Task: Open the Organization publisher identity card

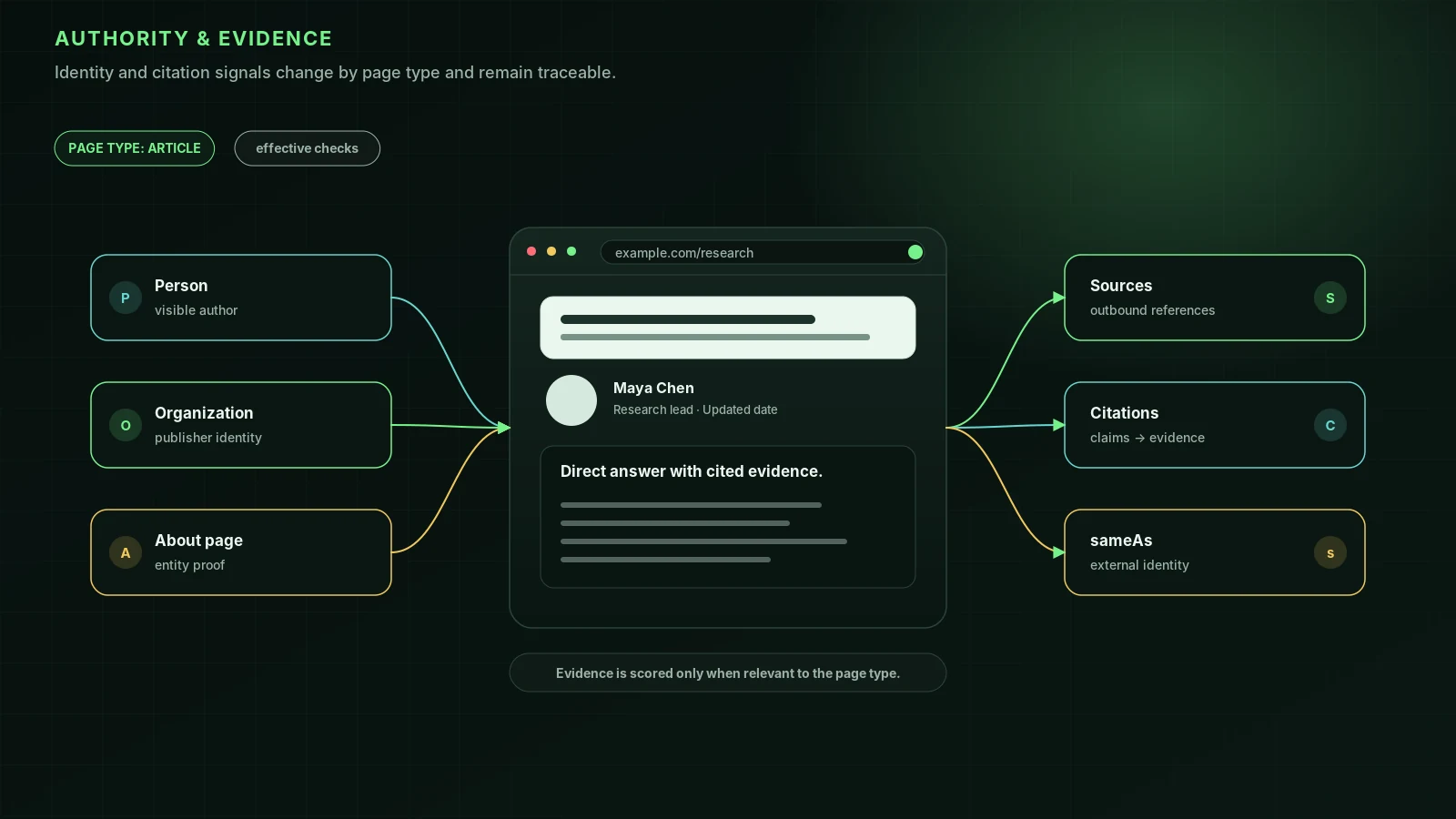Action: pos(241,425)
